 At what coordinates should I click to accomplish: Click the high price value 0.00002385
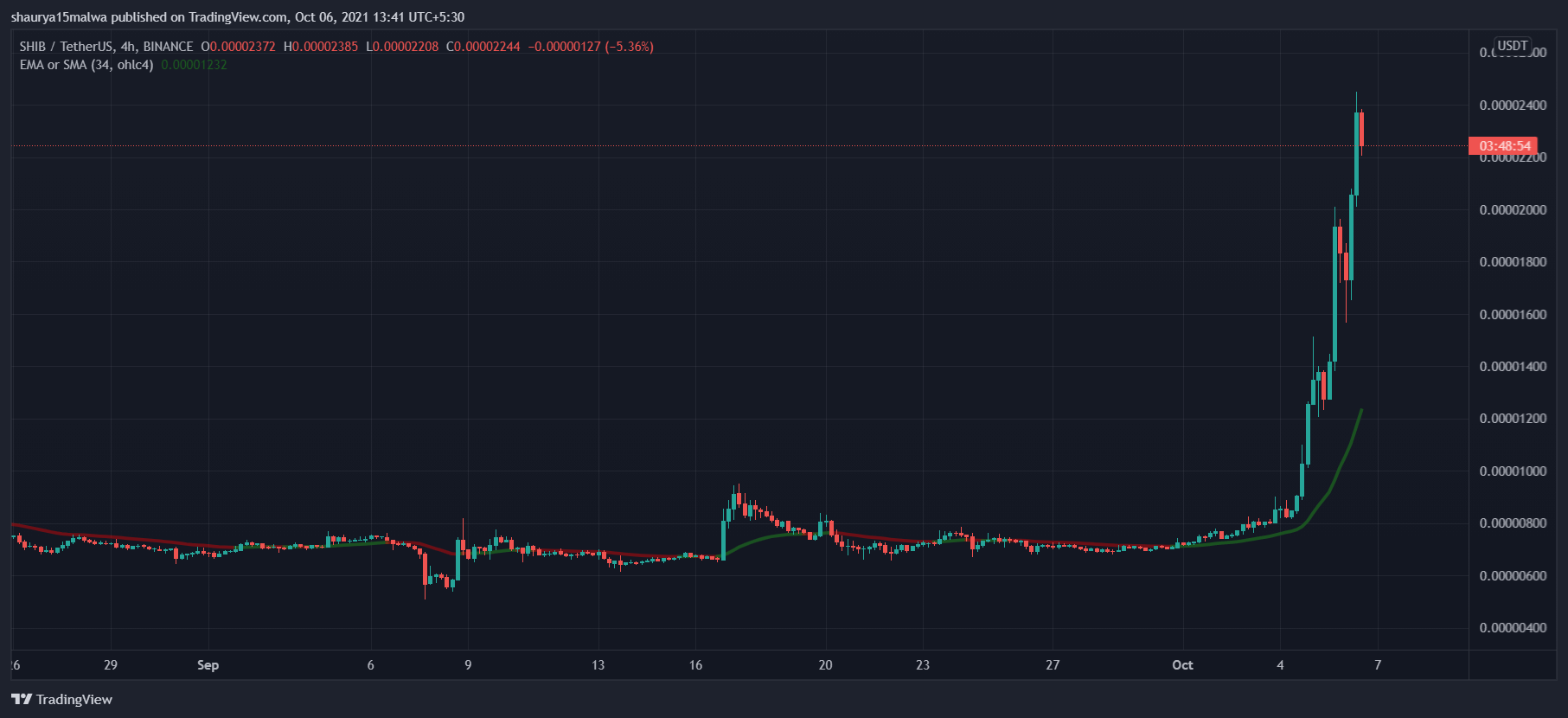pyautogui.click(x=324, y=47)
